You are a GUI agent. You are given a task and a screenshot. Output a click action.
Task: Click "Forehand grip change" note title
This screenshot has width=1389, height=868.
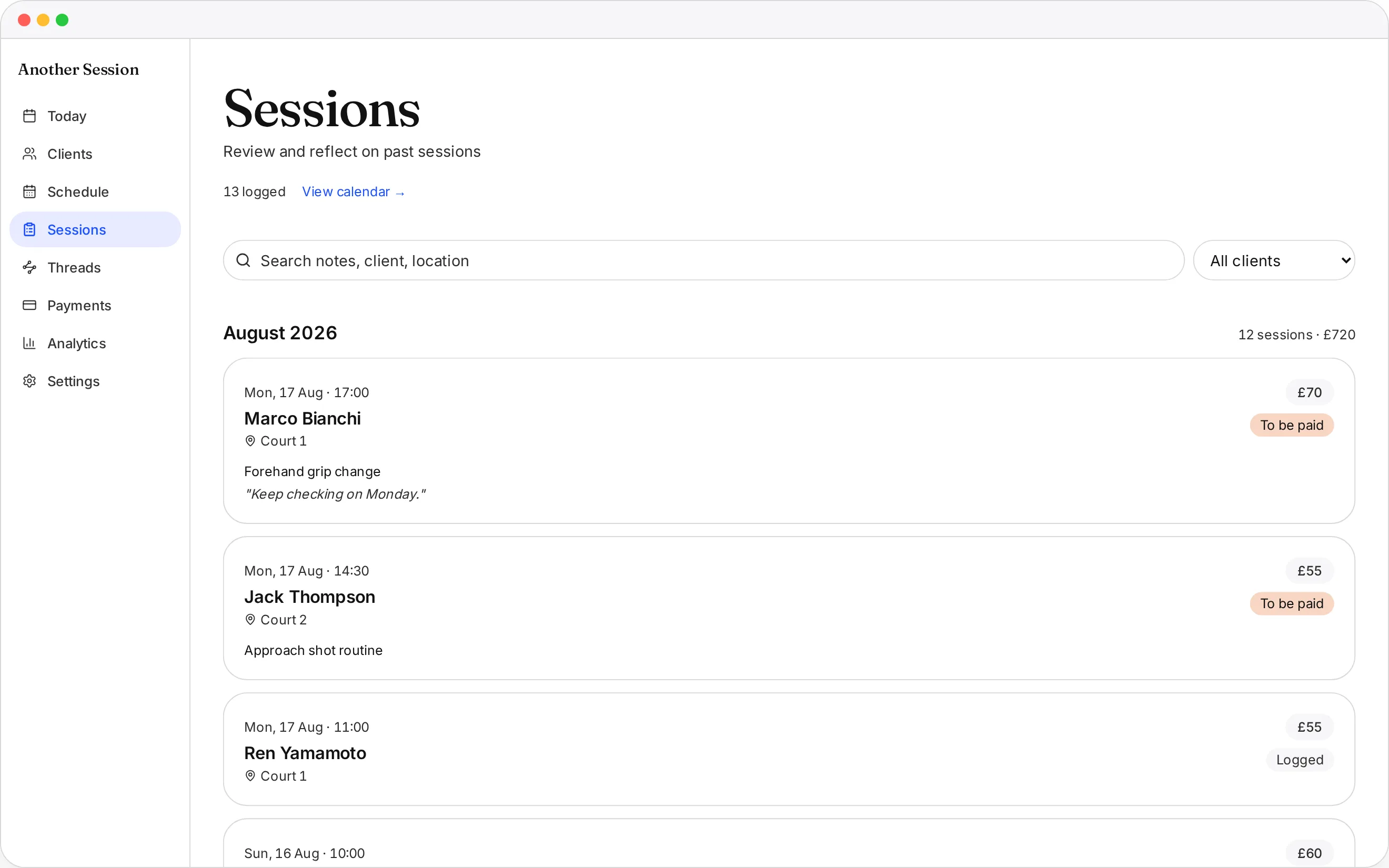(x=312, y=472)
